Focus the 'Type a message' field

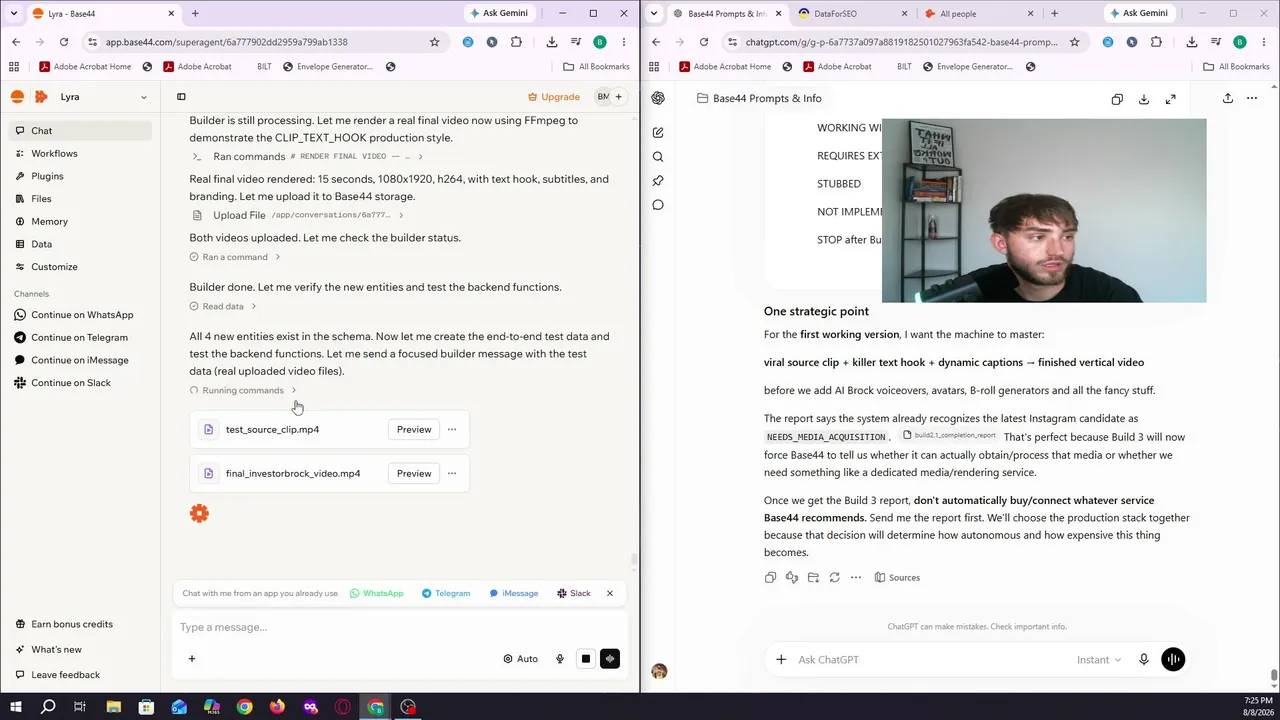coord(400,627)
